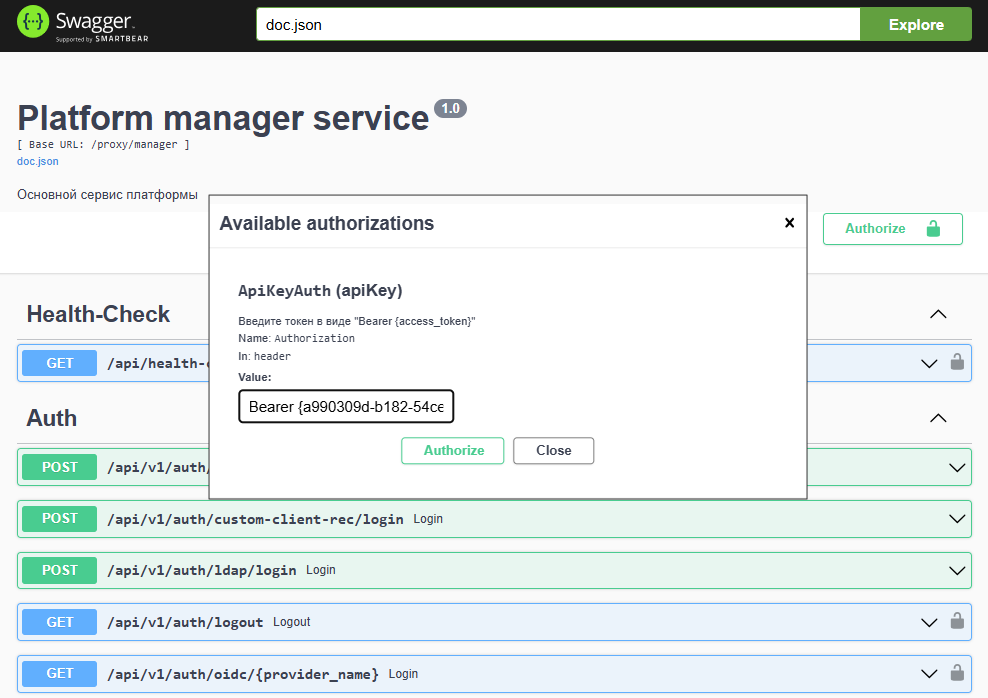Expand the oidc provider_name endpoint chevron
The width and height of the screenshot is (988, 698).
coord(929,673)
